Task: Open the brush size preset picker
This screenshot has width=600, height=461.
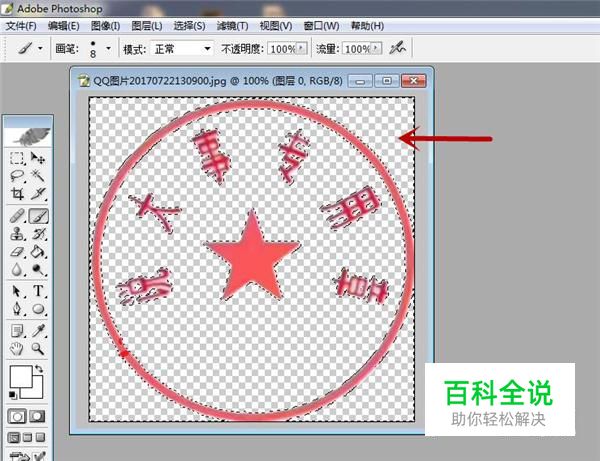Action: click(108, 49)
